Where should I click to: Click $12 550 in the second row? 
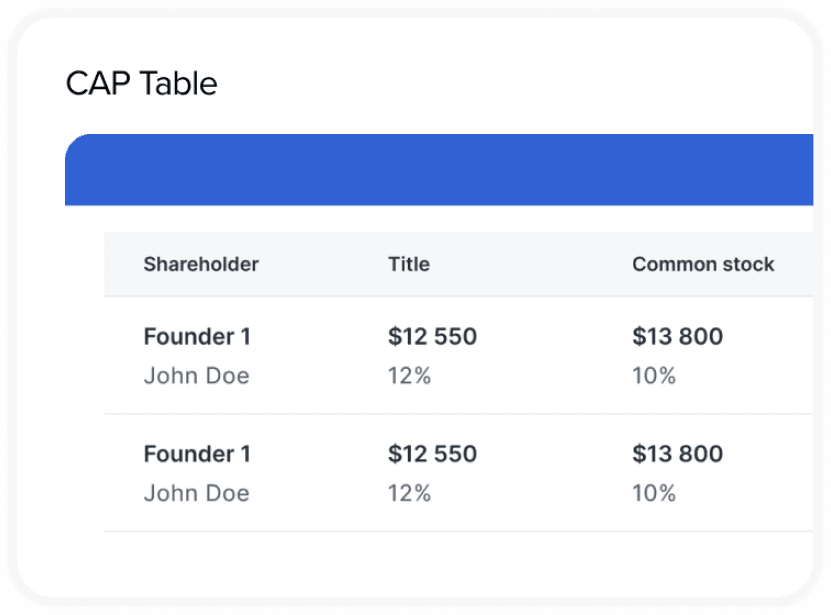[432, 454]
